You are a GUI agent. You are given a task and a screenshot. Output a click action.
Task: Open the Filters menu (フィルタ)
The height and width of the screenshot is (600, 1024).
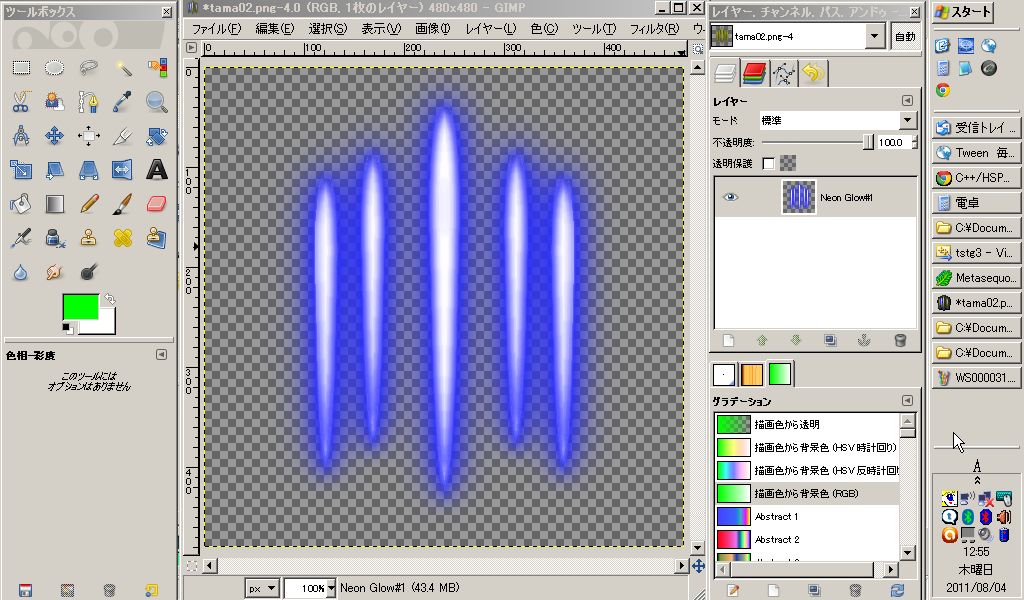654,29
